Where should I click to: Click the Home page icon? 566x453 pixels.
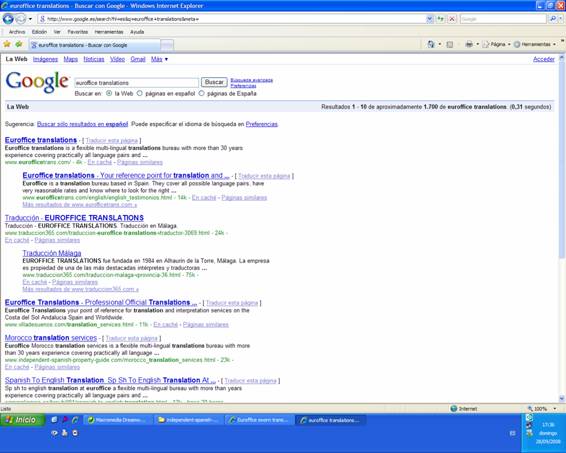[x=431, y=44]
